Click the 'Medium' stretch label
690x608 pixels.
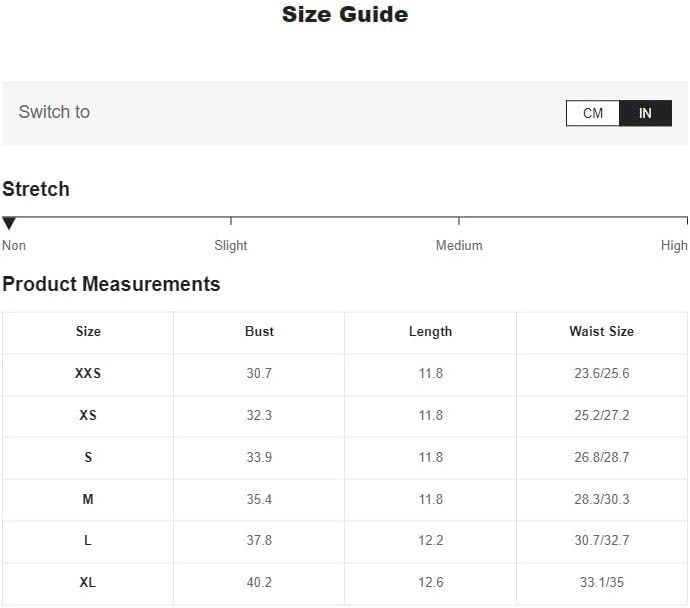click(x=459, y=245)
